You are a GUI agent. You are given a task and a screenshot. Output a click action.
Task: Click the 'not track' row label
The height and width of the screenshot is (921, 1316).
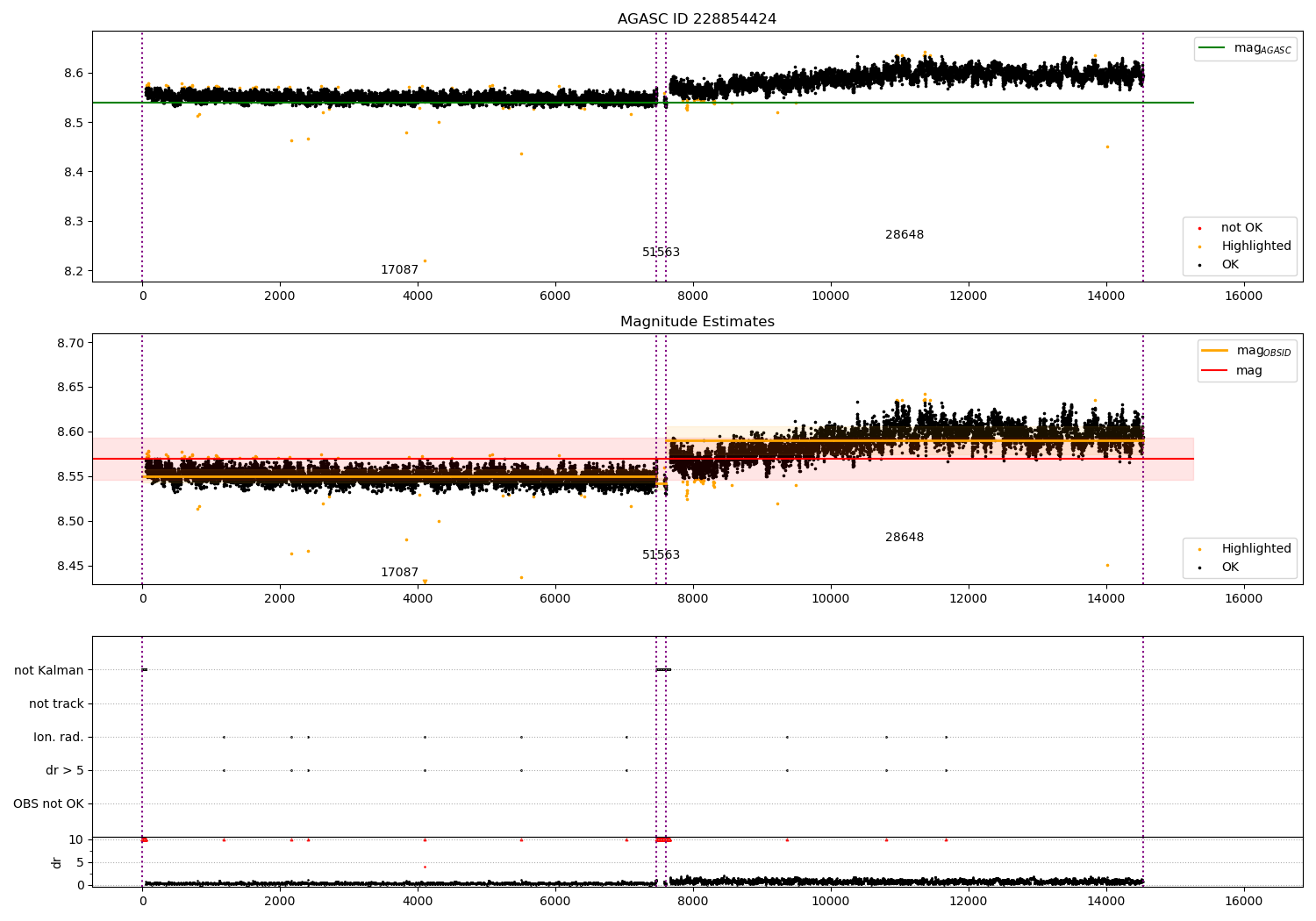pos(56,703)
